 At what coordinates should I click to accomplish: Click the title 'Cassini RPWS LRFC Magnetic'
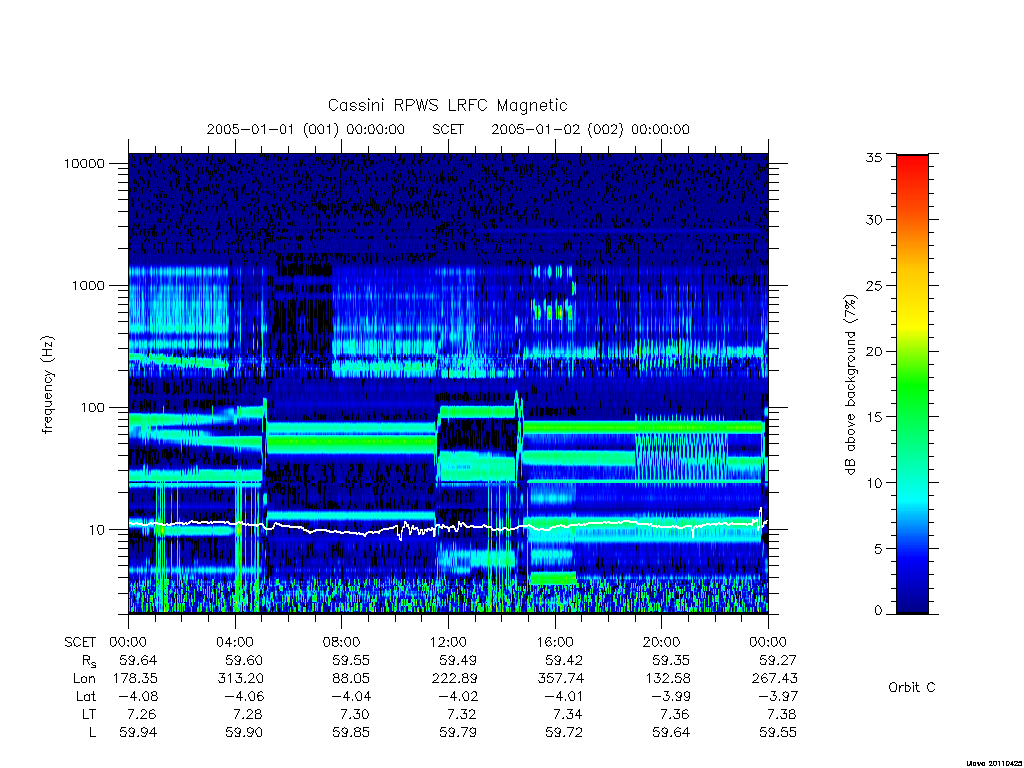[x=447, y=106]
